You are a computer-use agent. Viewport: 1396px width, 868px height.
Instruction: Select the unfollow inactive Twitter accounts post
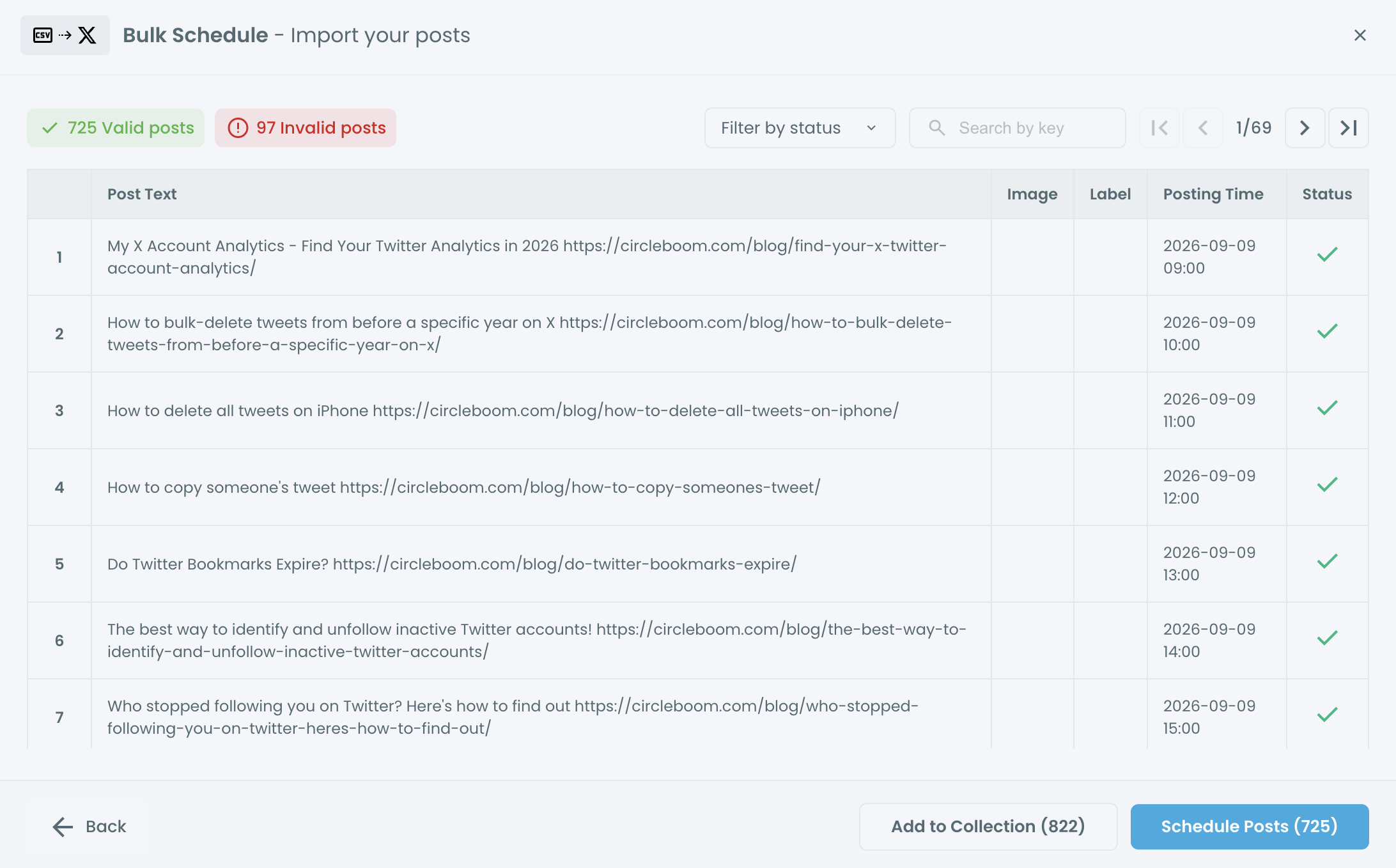(x=537, y=640)
